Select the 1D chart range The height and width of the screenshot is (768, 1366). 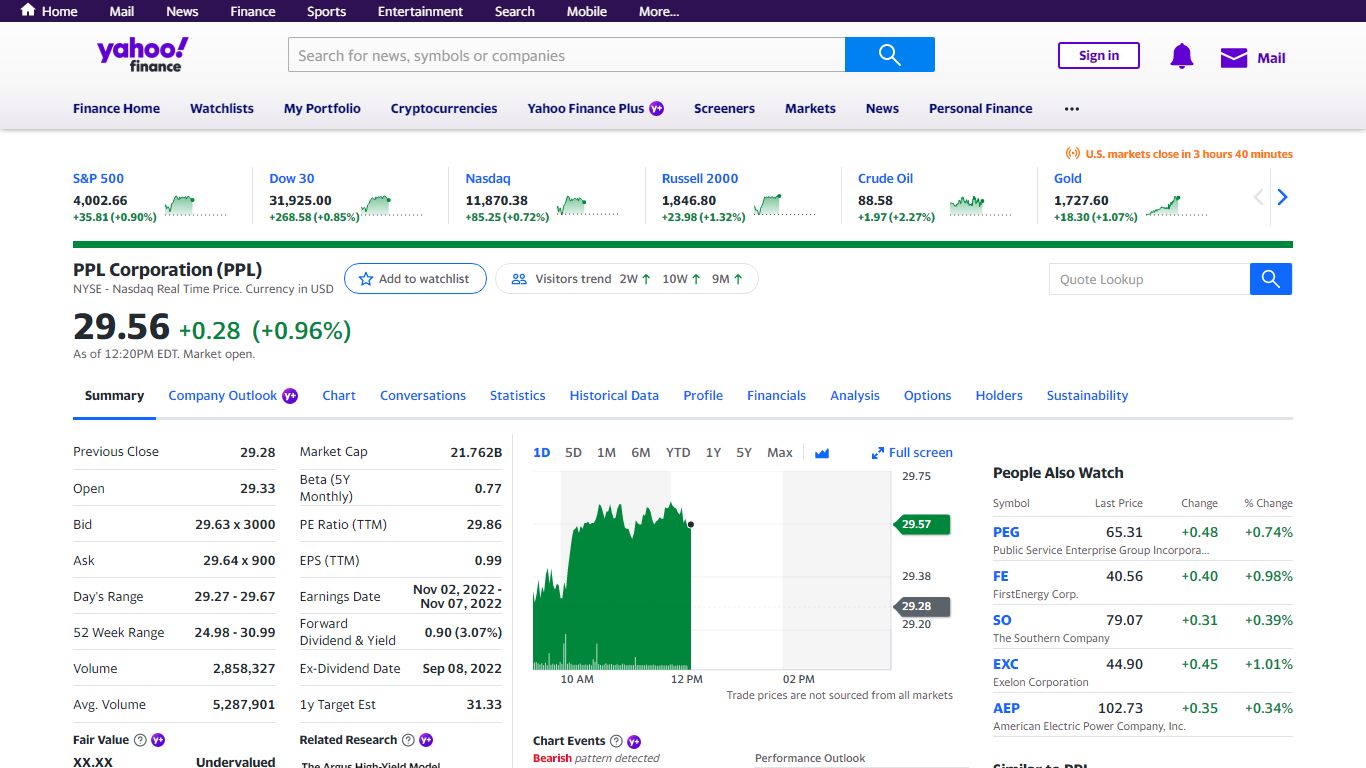coord(542,453)
